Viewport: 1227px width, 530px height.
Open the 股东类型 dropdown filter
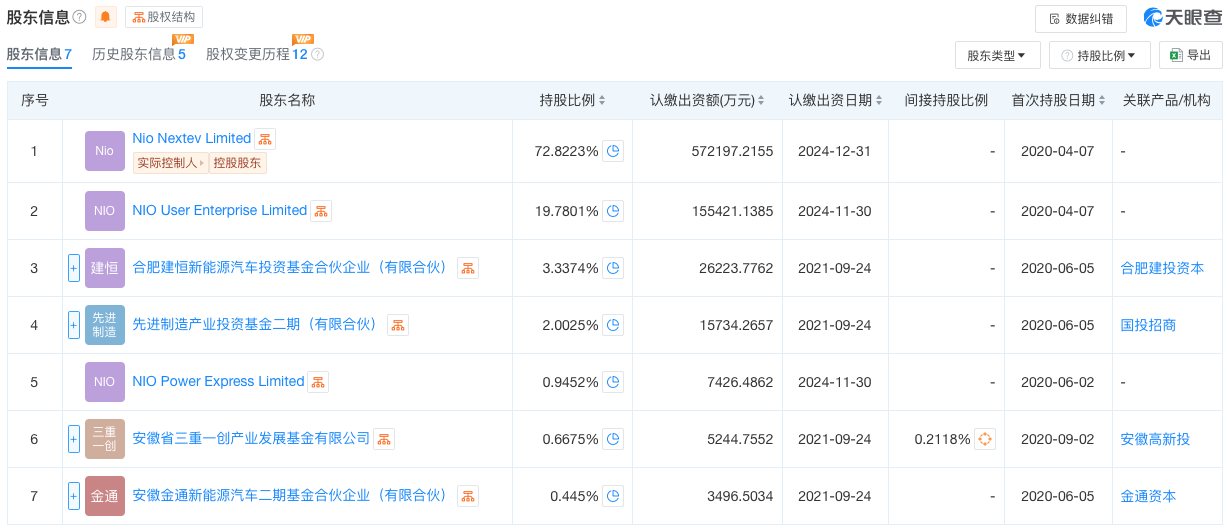[997, 56]
